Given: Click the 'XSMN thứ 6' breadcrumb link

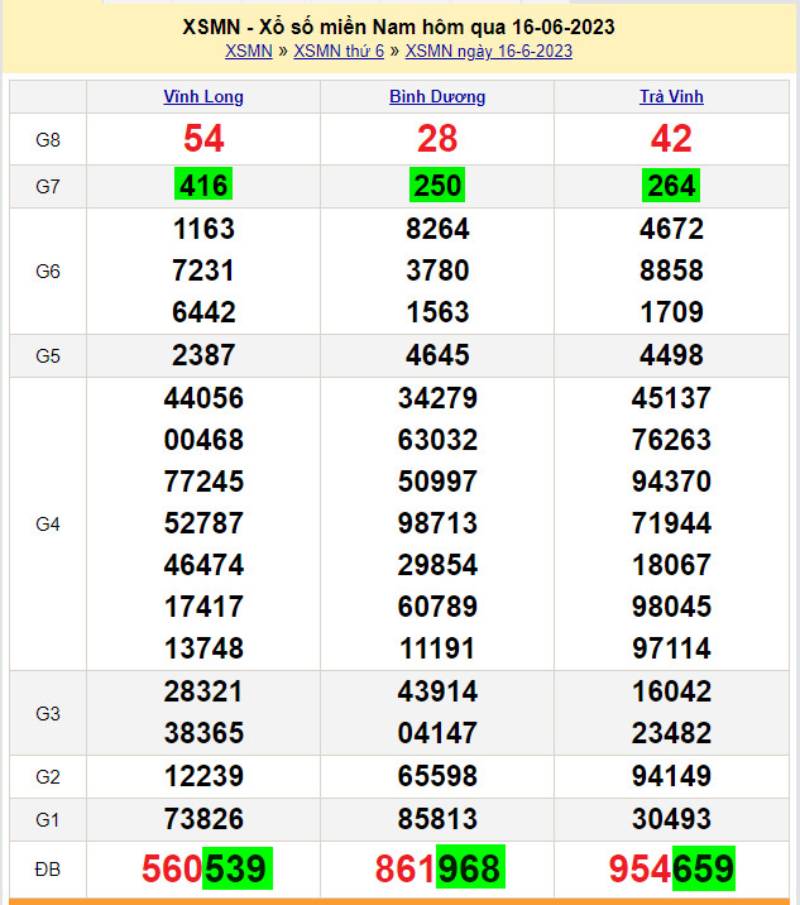Looking at the screenshot, I should pos(338,52).
